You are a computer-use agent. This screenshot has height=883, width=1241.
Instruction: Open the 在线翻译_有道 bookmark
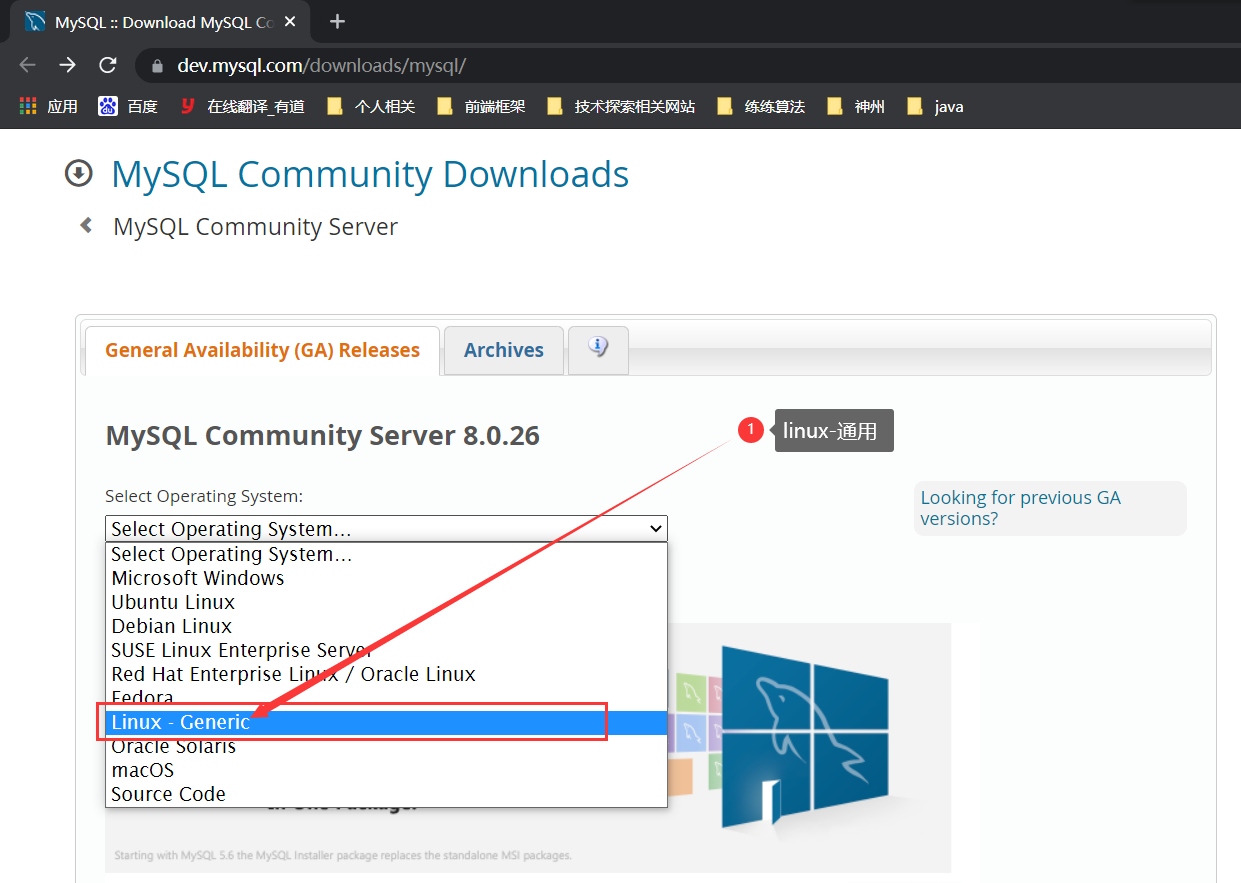click(242, 106)
